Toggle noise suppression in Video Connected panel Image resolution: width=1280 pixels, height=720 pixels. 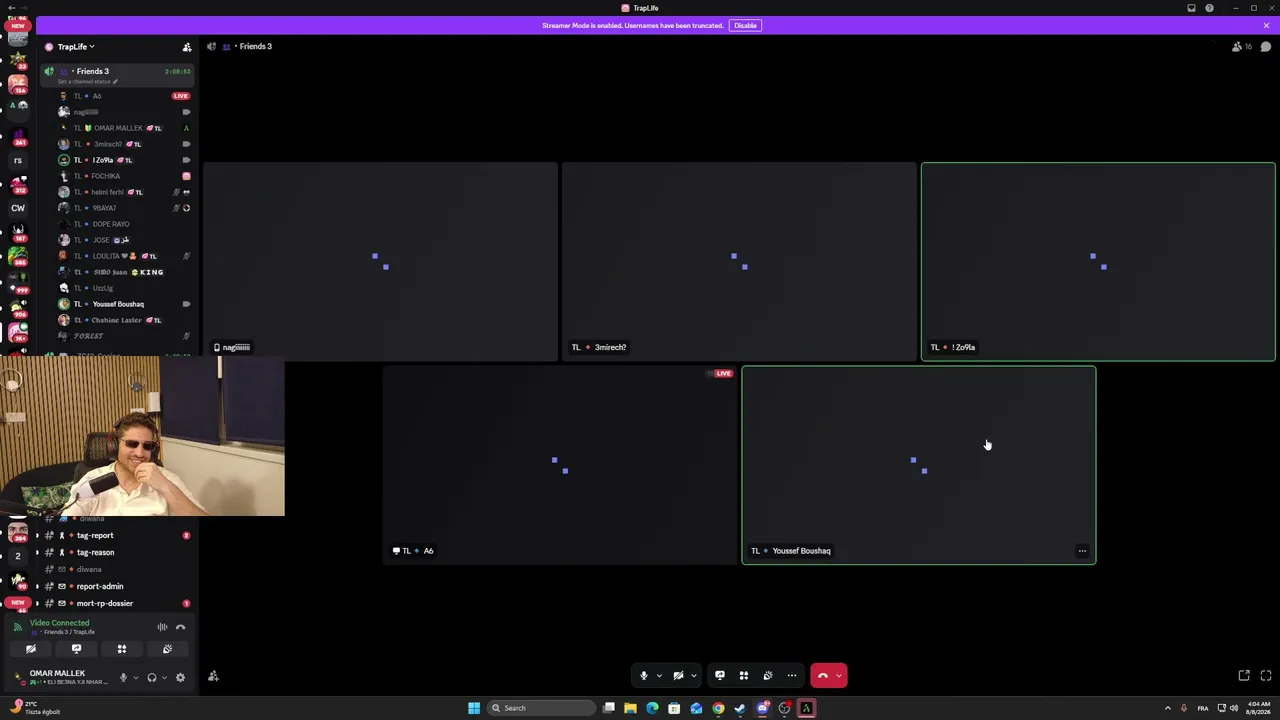162,627
